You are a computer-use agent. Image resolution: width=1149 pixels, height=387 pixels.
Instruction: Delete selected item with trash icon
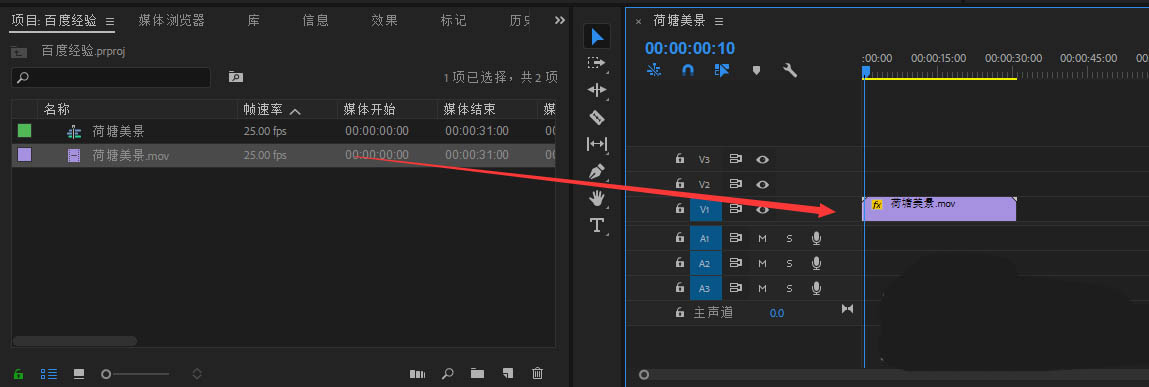coord(537,373)
